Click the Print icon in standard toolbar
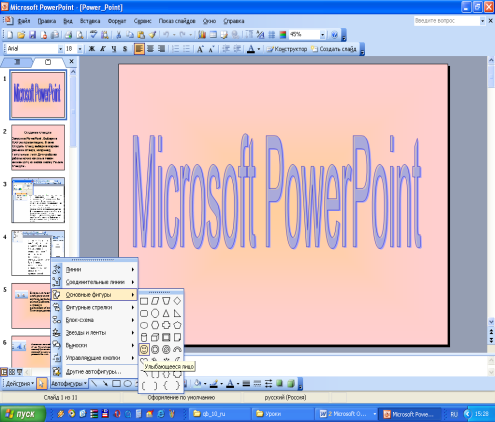Screen dimensions: 495x422 [68, 35]
